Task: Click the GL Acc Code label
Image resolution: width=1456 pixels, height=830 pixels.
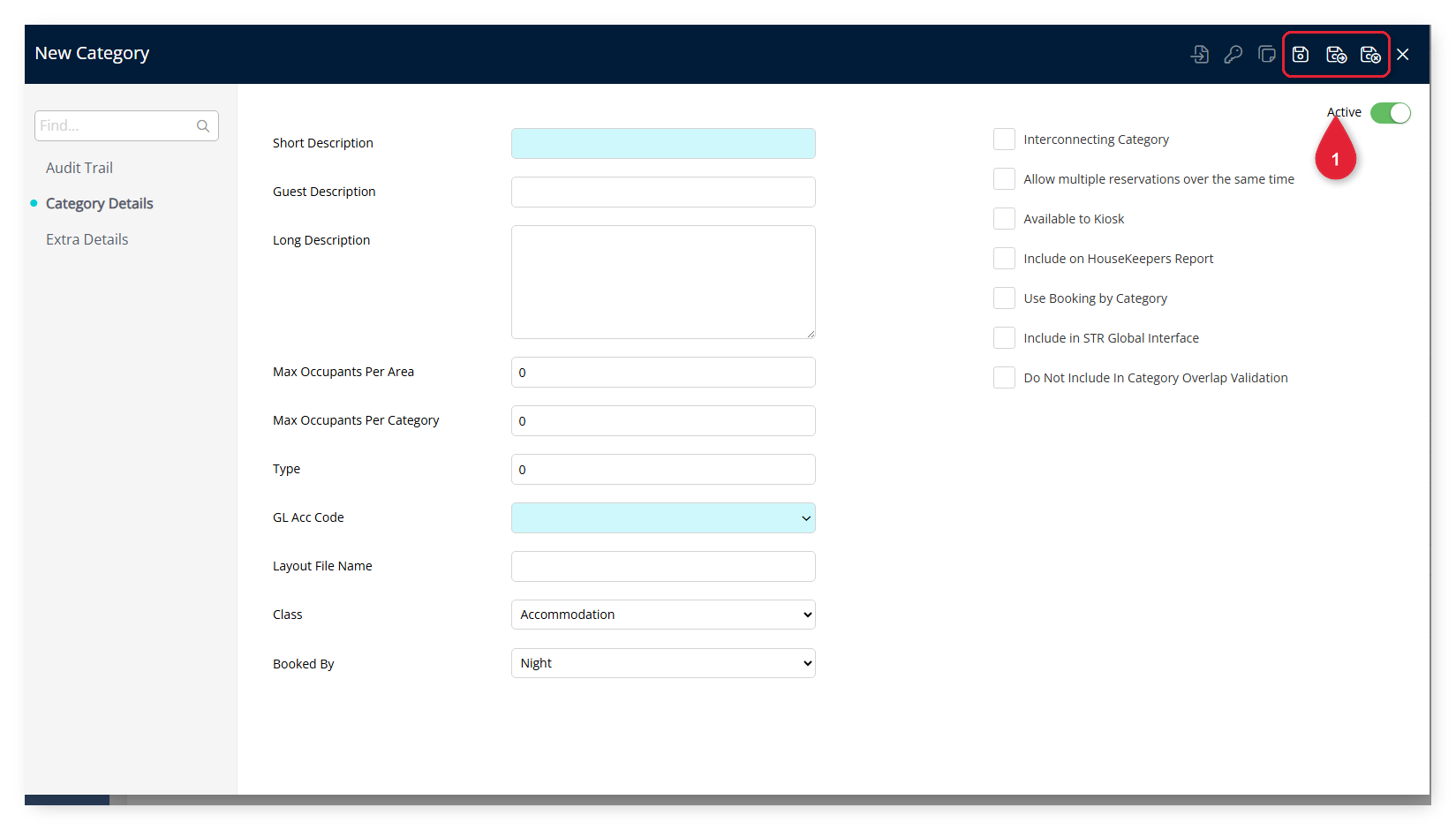Action: tap(308, 517)
